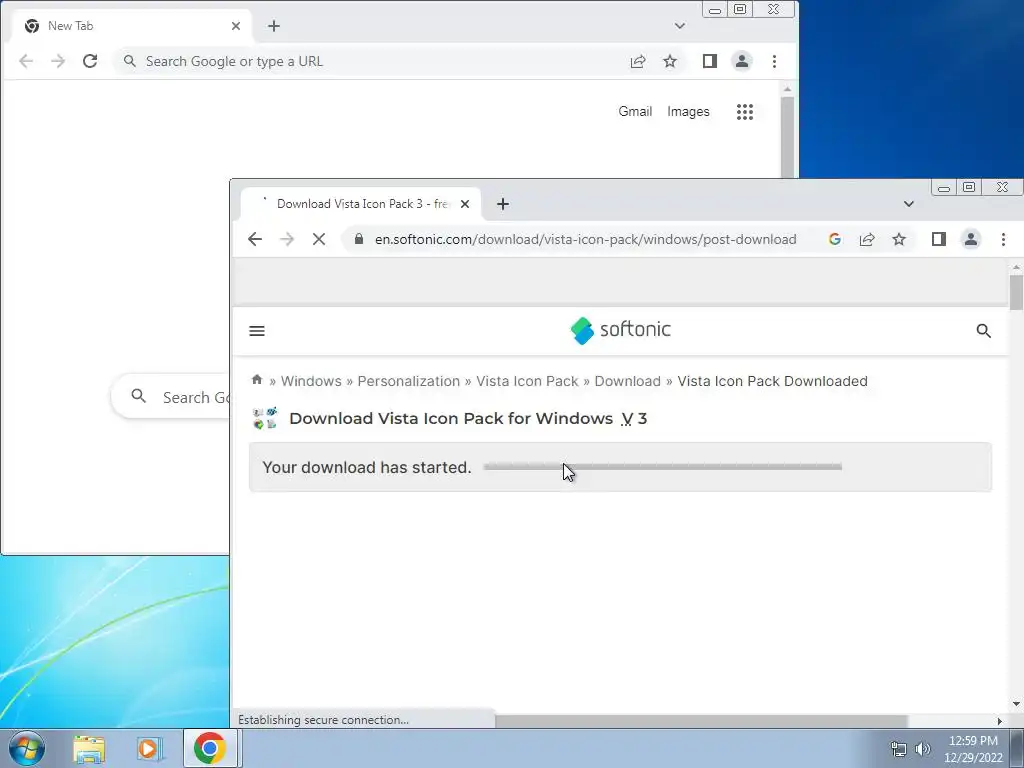This screenshot has height=768, width=1024.
Task: Open clock showing 12:59 PM
Action: tap(973, 749)
